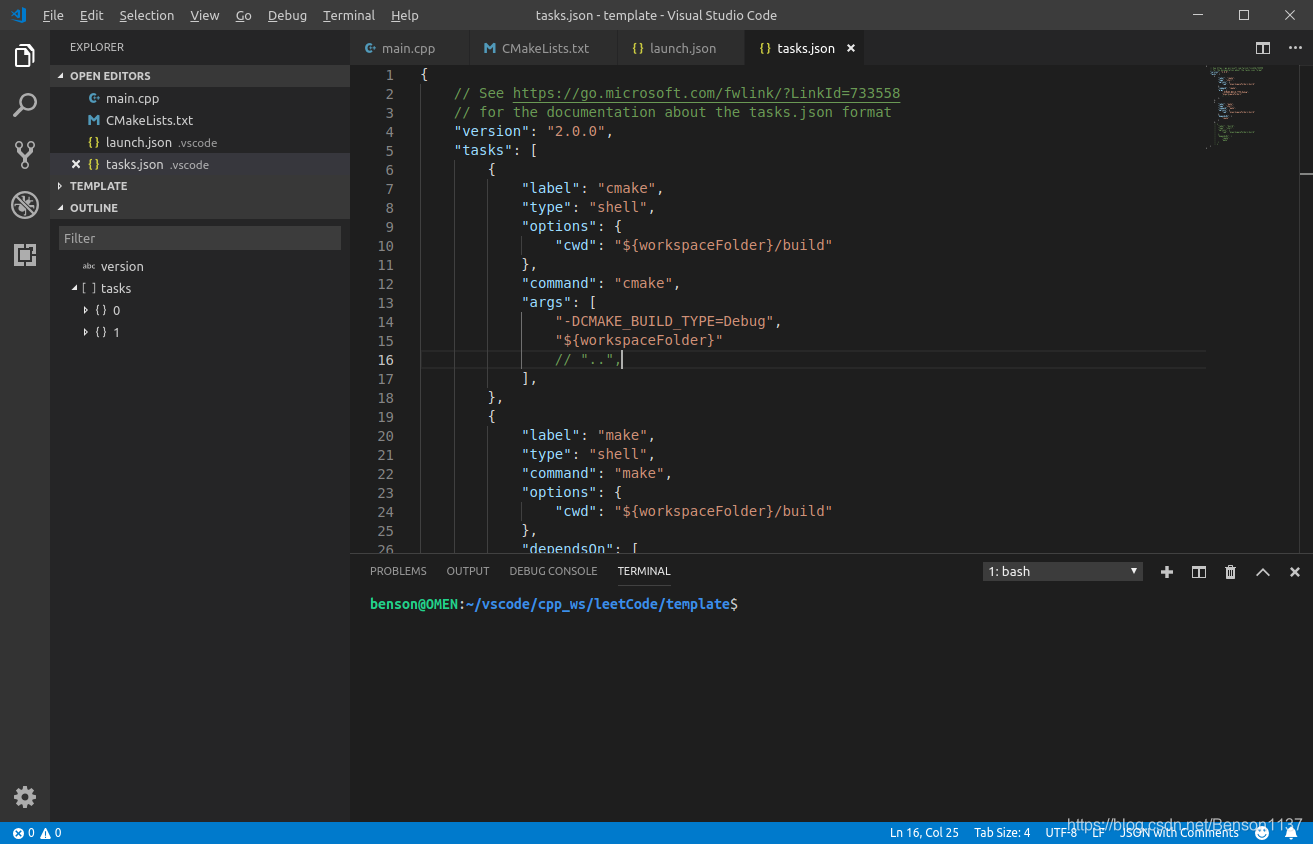This screenshot has height=844, width=1313.
Task: Open the File menu
Action: tap(53, 15)
